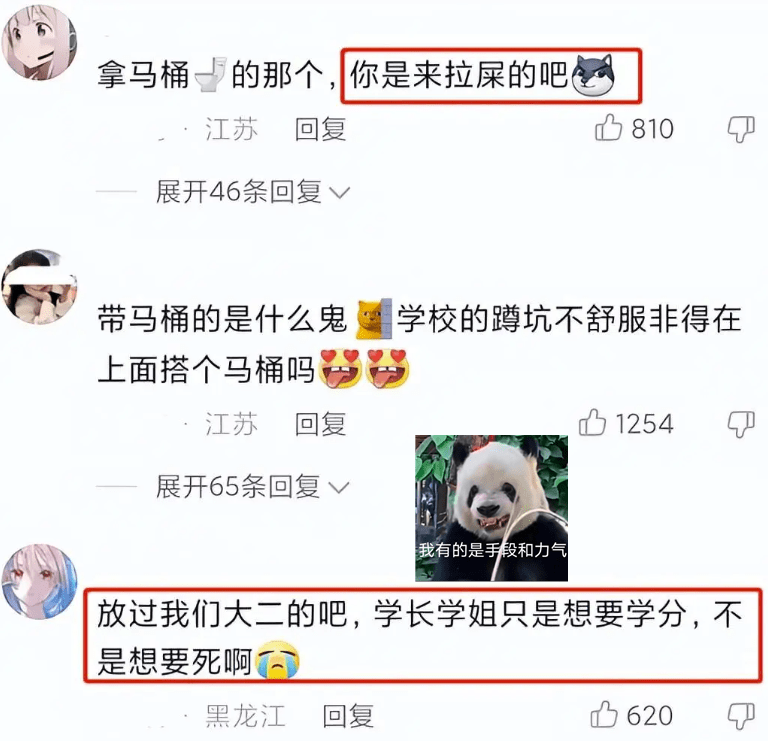The image size is (768, 741).
Task: Like the comment with 620 likes
Action: click(604, 715)
